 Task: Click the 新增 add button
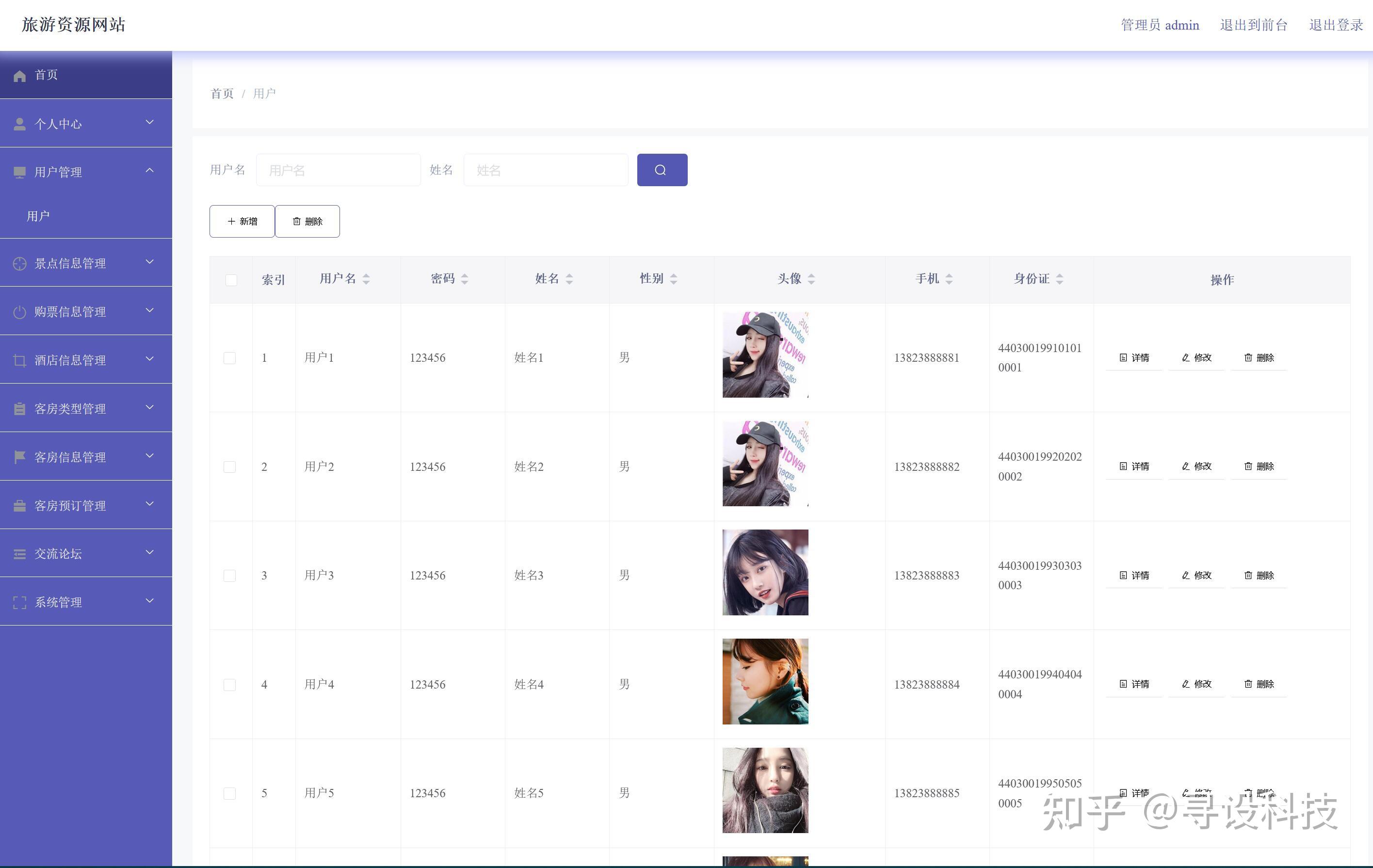tap(242, 221)
